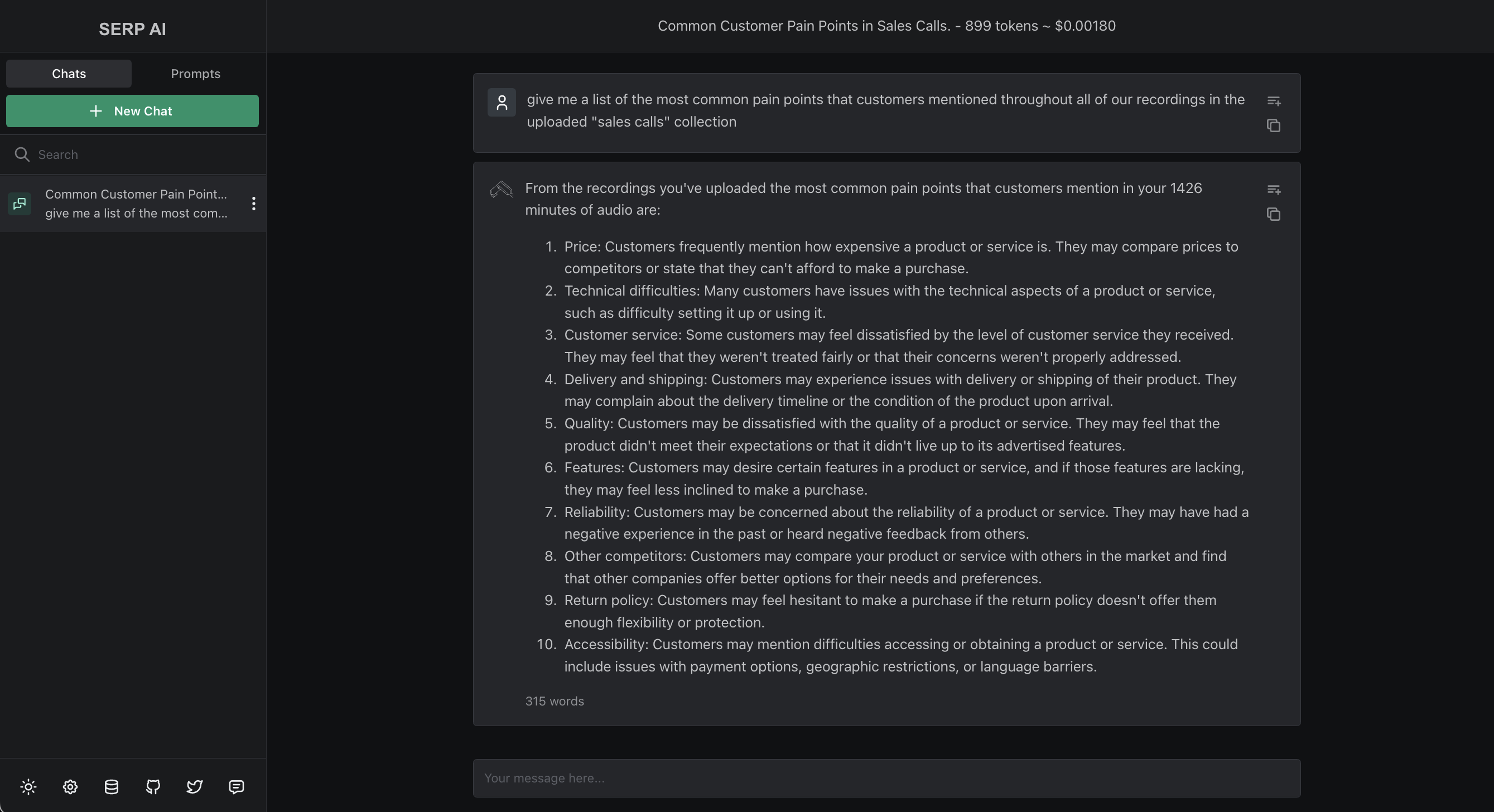
Task: Click the database icon in the footer
Action: pos(112,786)
